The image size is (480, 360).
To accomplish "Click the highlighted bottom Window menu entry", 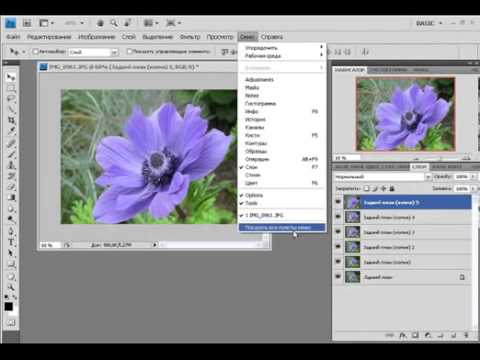I will pos(282,227).
